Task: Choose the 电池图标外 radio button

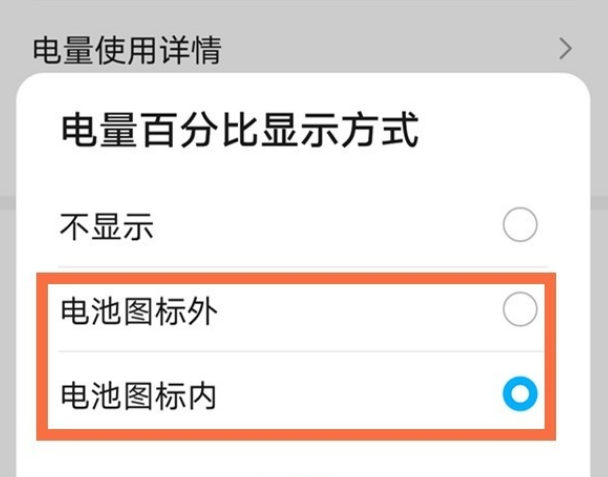Action: coord(520,312)
